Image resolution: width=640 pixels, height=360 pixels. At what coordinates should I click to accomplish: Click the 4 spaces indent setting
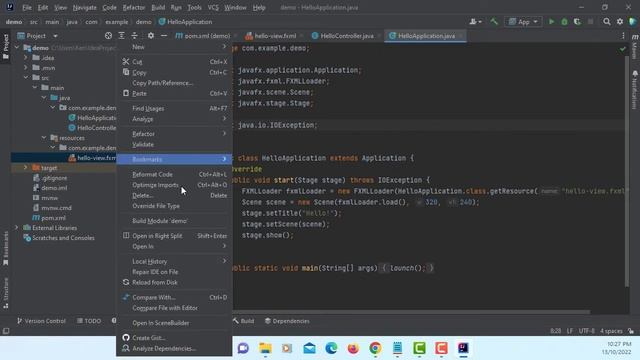tap(611, 331)
